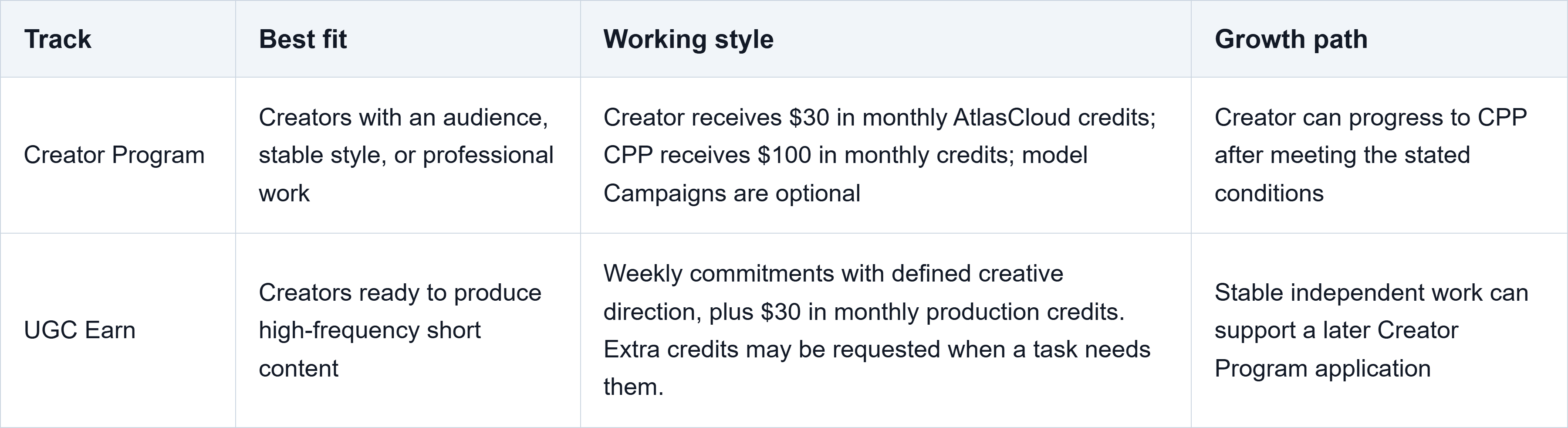Click the words 'Stable independent work can'
The height and width of the screenshot is (428, 1568).
point(1372,293)
